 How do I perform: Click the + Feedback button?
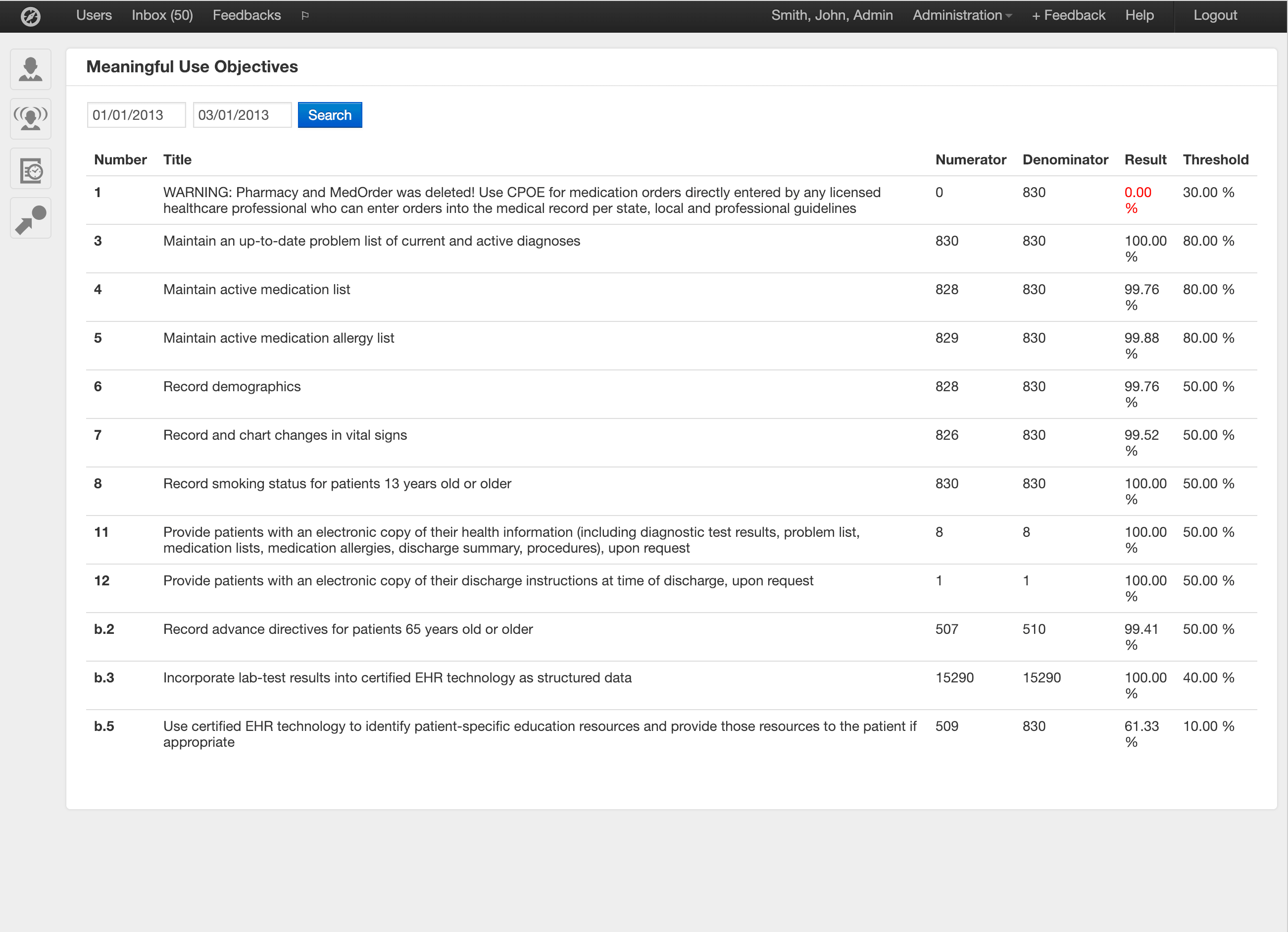[x=1068, y=15]
